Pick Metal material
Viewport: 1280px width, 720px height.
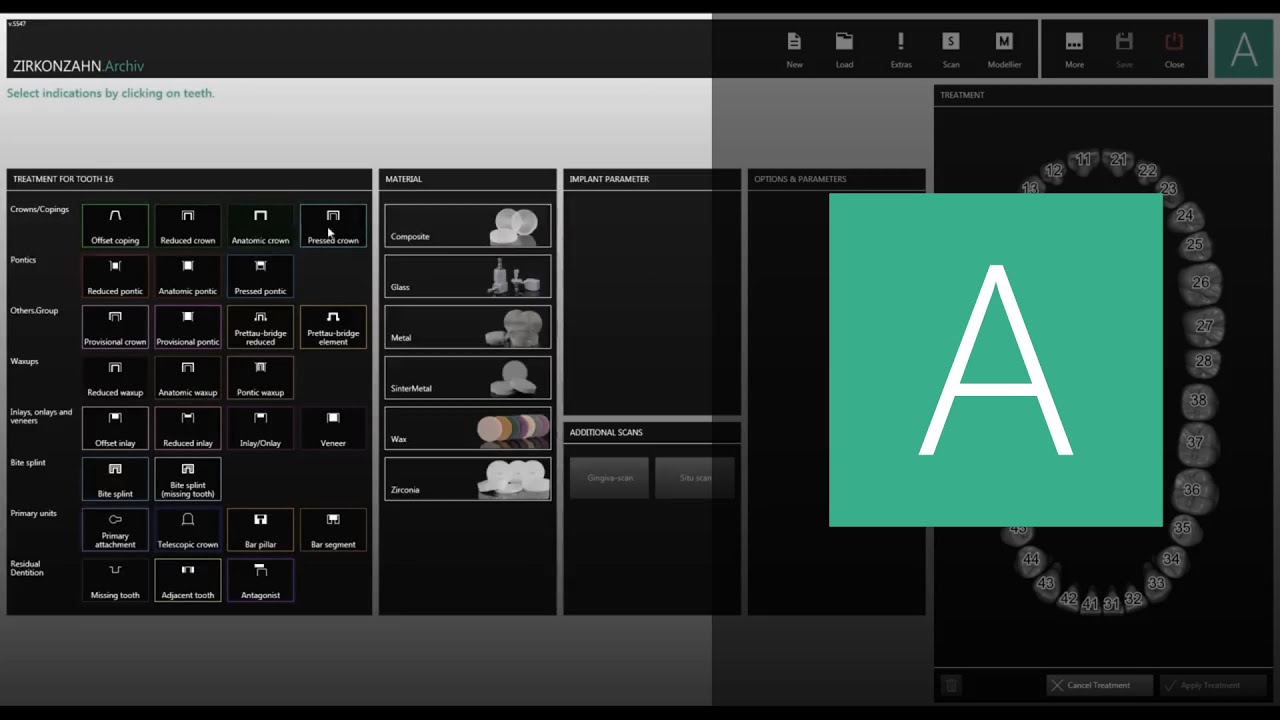pyautogui.click(x=468, y=327)
